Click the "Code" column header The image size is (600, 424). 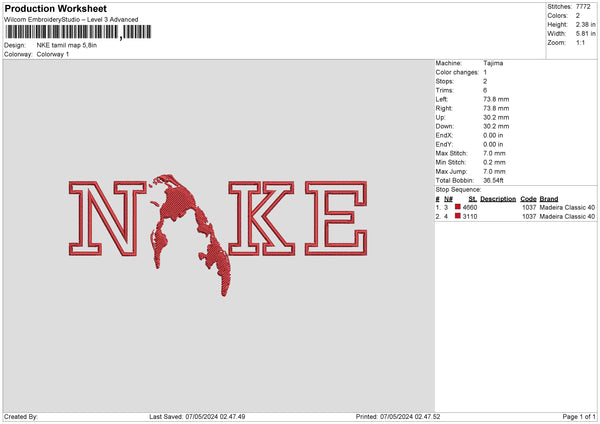(x=528, y=199)
